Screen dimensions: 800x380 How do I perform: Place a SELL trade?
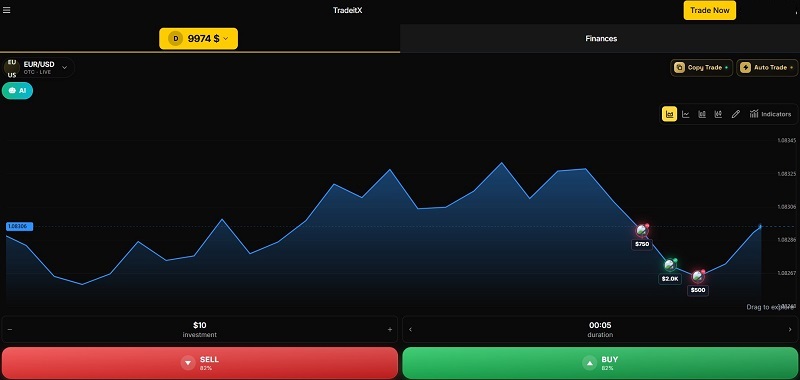(199, 363)
